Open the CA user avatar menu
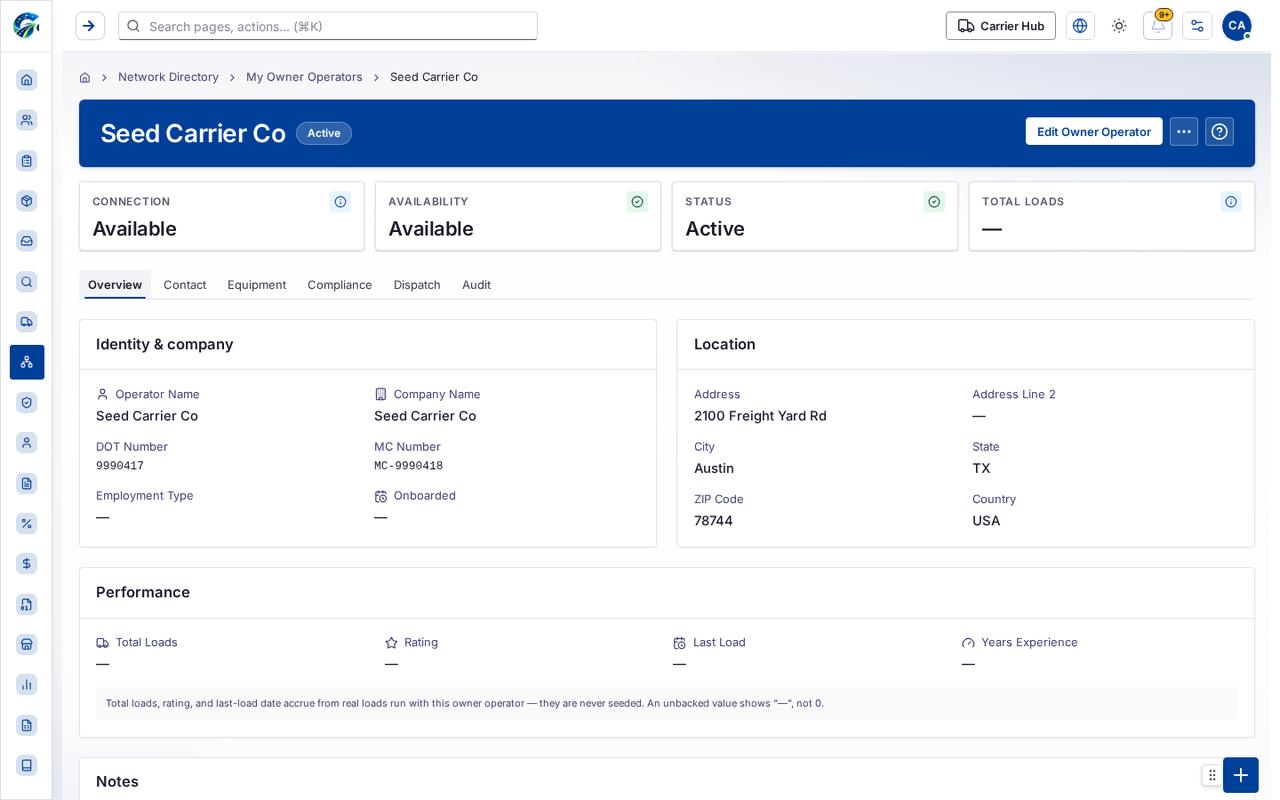The height and width of the screenshot is (800, 1280). pos(1237,26)
